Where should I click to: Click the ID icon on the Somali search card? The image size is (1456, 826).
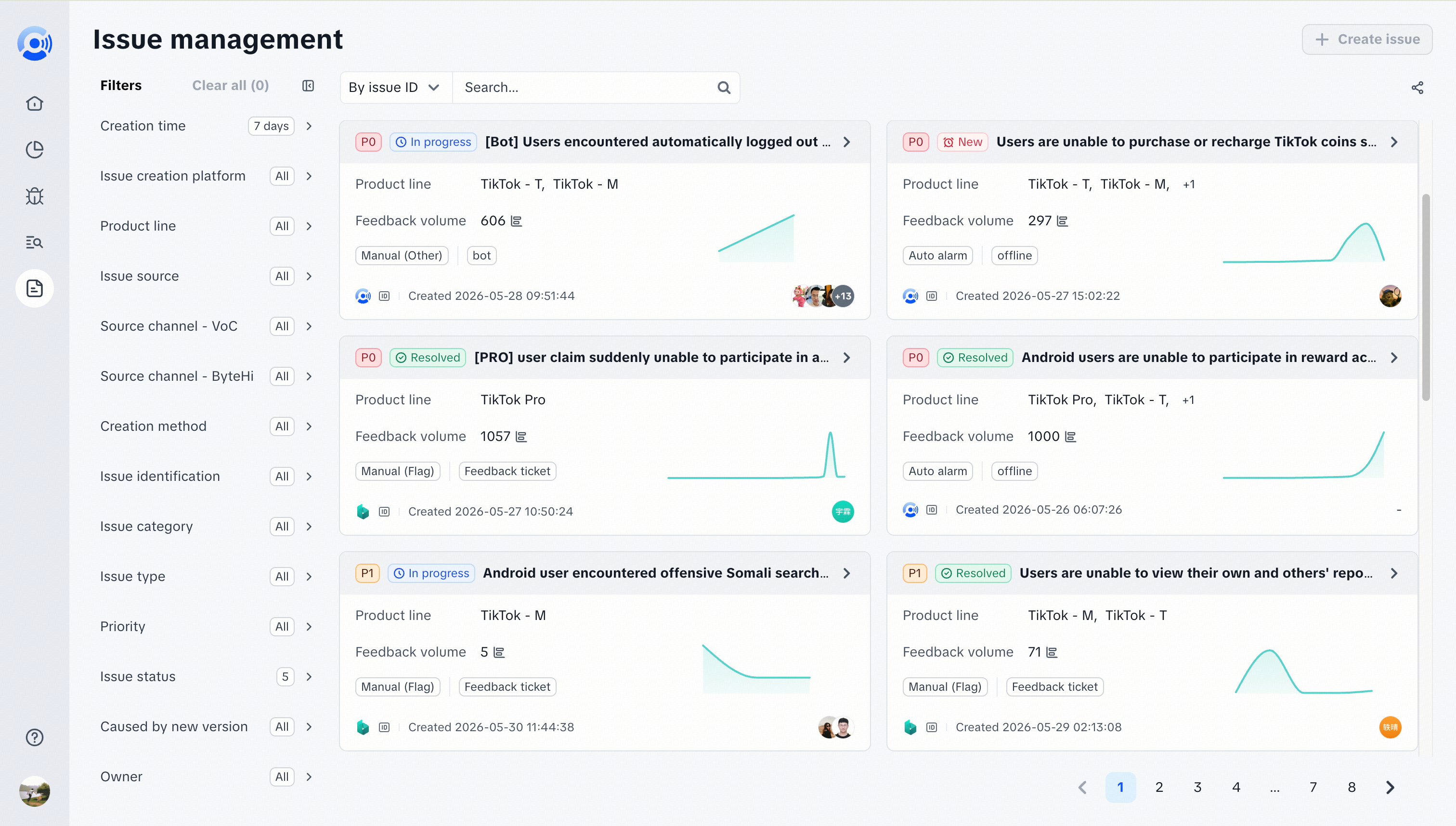point(384,727)
